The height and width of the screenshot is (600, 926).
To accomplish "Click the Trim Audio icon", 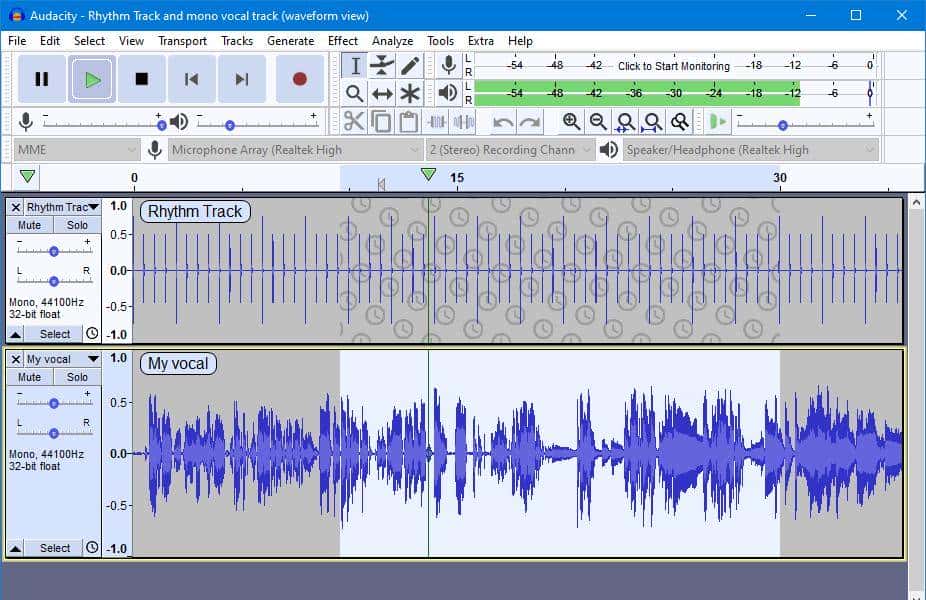I will pyautogui.click(x=437, y=121).
